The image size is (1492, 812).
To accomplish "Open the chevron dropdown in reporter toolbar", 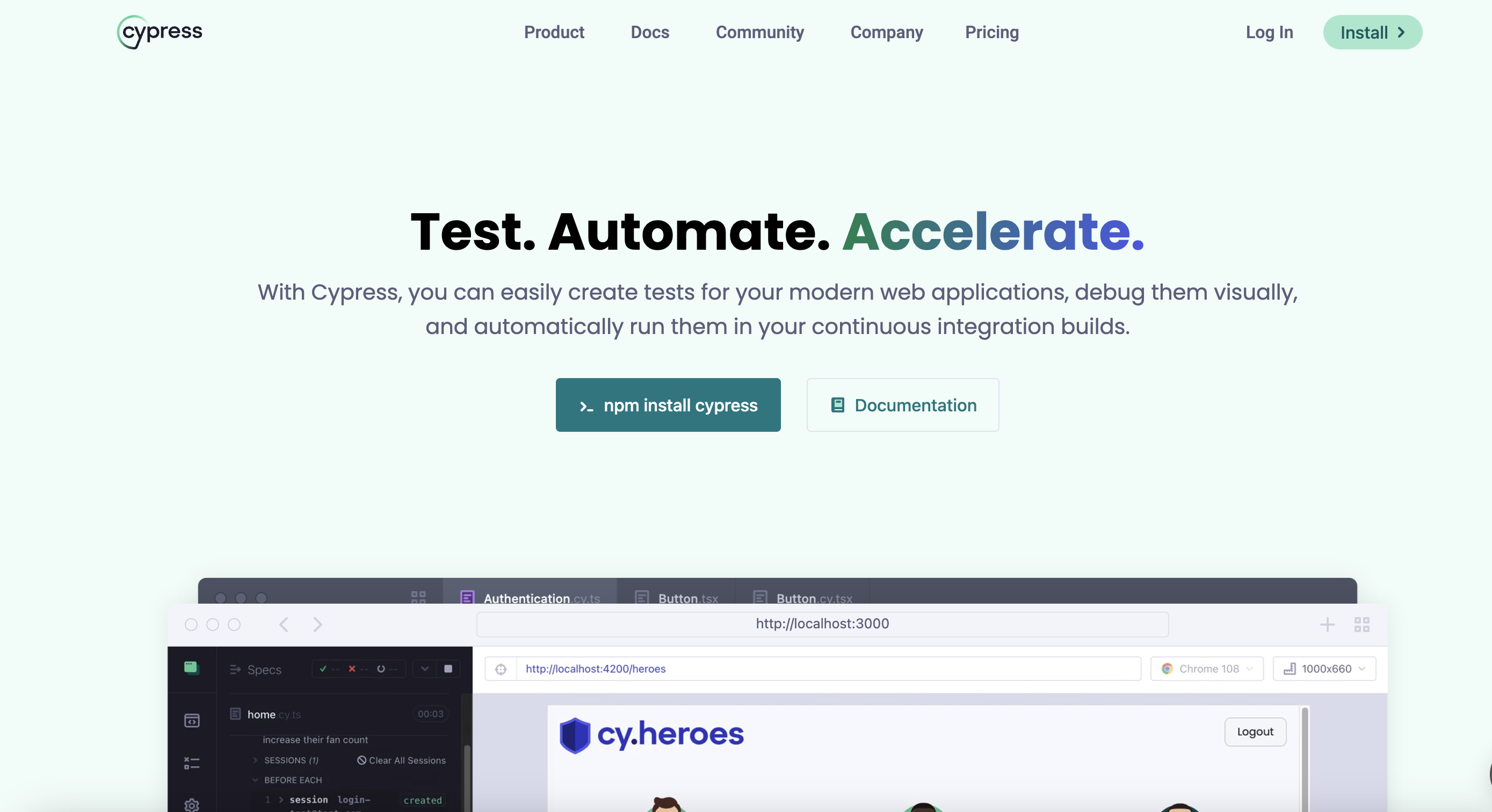I will pos(424,669).
